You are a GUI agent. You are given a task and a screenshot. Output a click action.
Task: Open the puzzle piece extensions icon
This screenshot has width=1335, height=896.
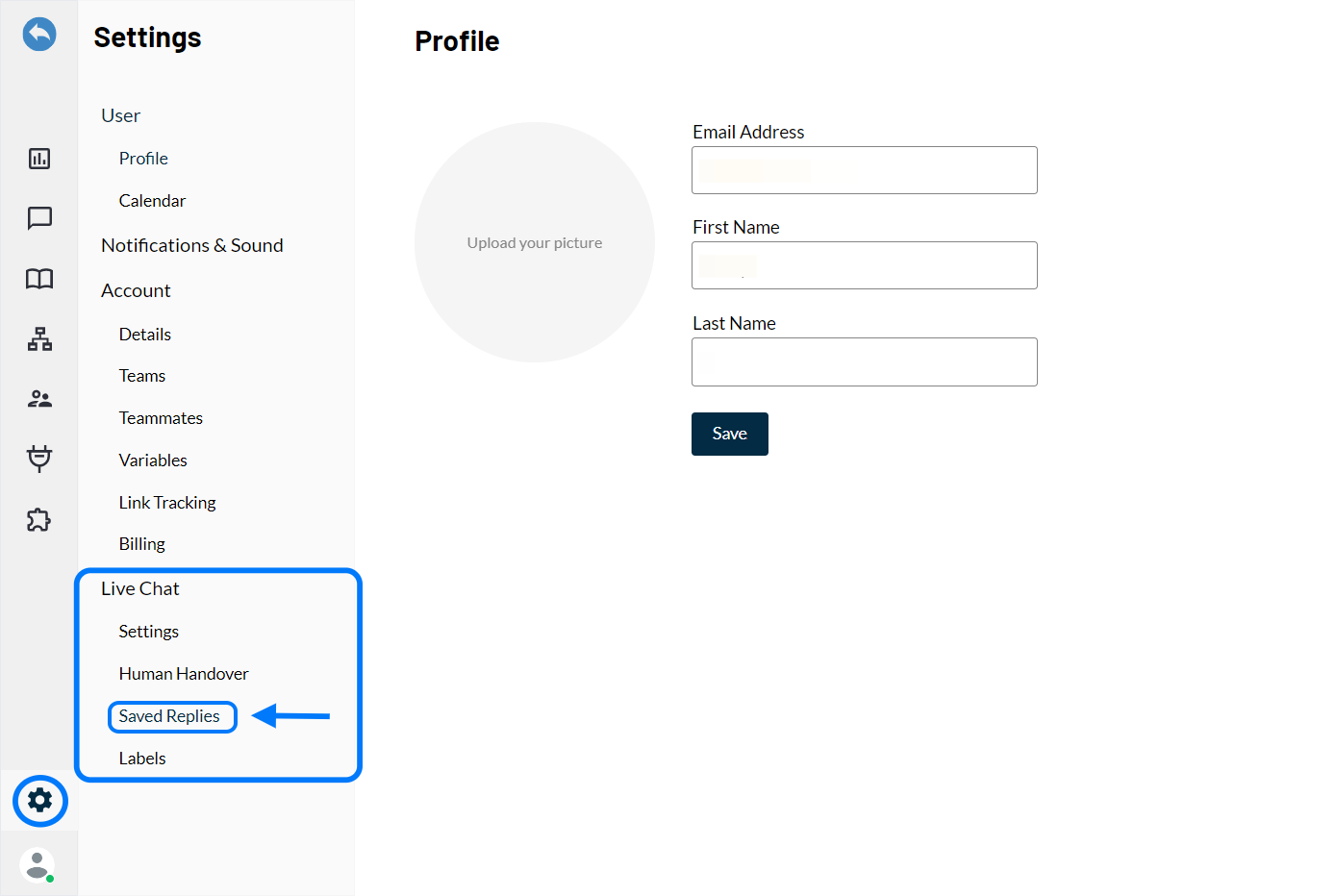(x=39, y=520)
